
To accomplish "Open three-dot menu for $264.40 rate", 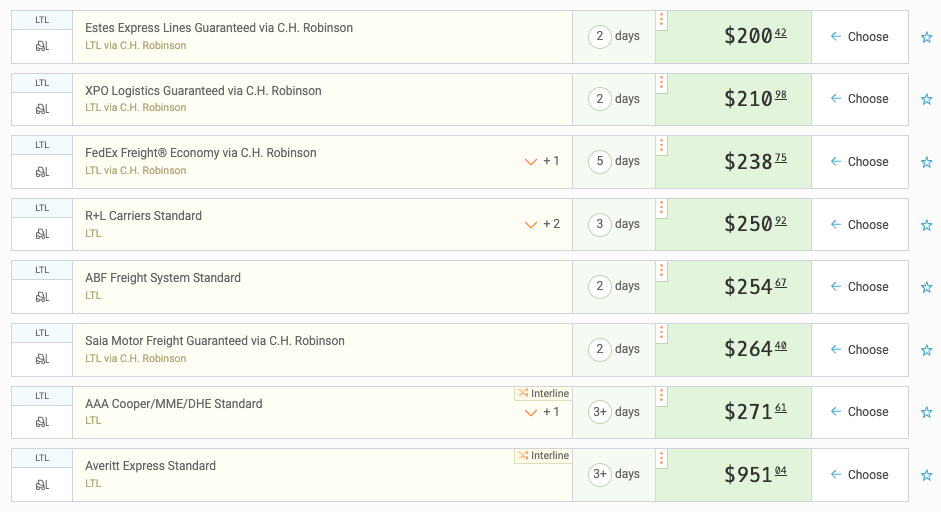I will click(661, 333).
